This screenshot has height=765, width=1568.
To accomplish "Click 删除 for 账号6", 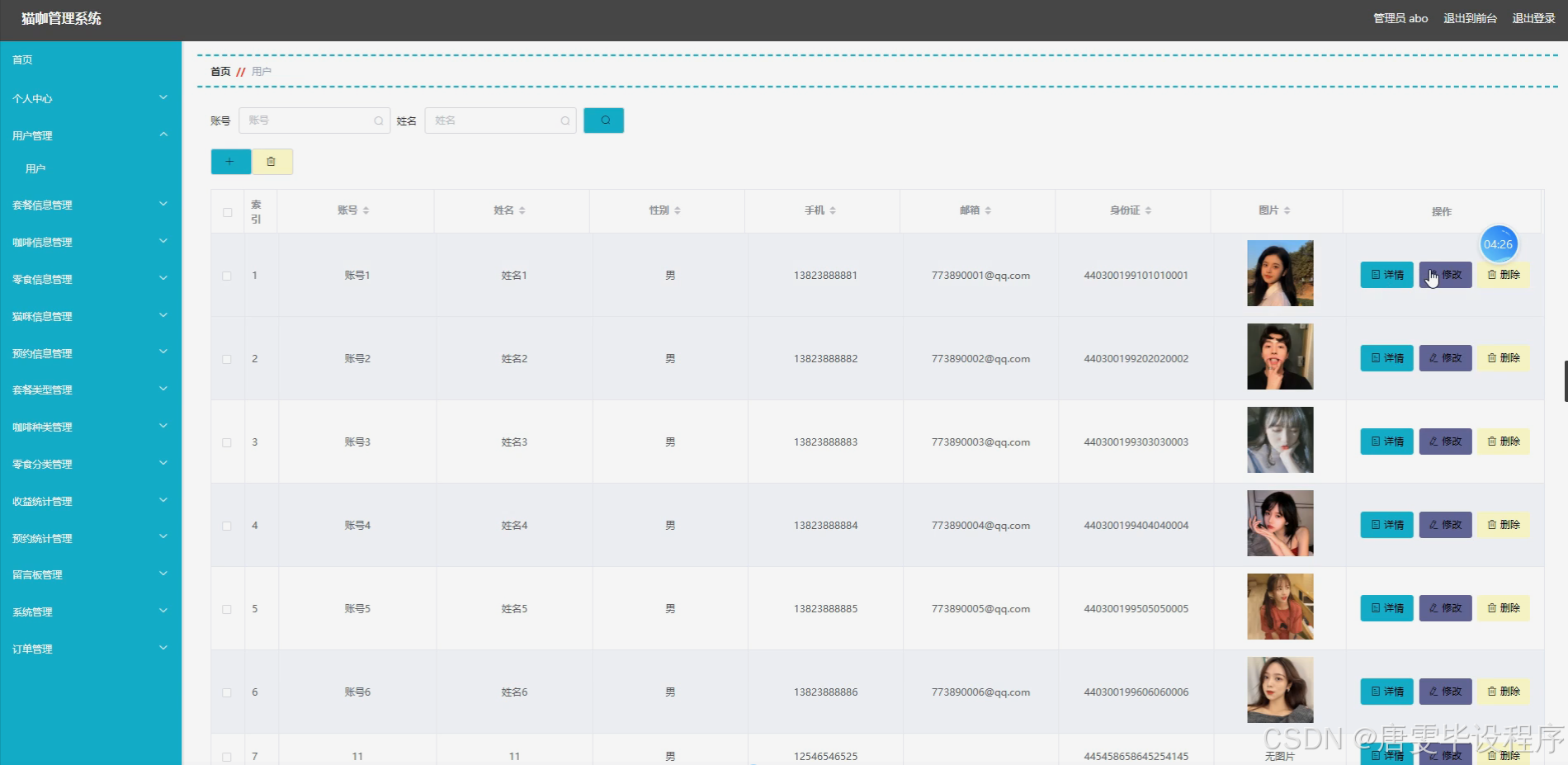I will click(1503, 692).
